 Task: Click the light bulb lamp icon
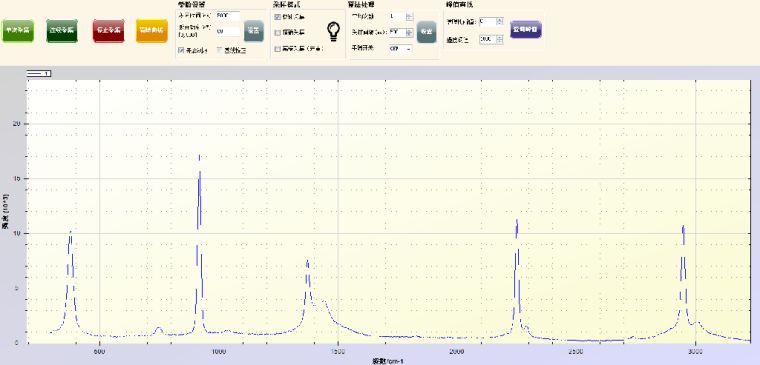click(x=333, y=32)
